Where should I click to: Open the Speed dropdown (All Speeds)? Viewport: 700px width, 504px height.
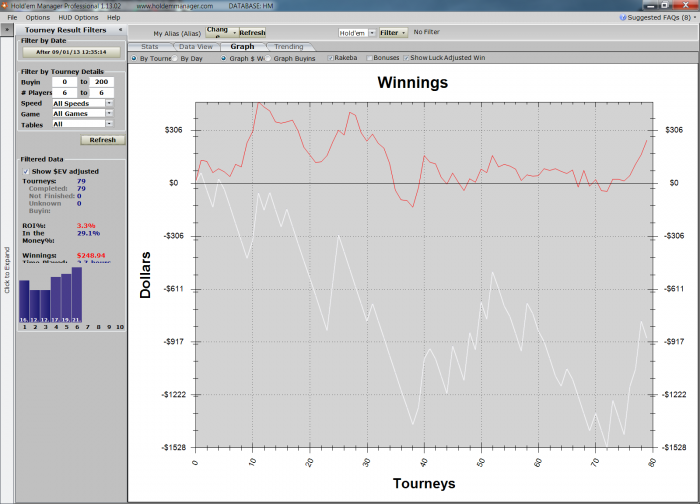tap(109, 103)
